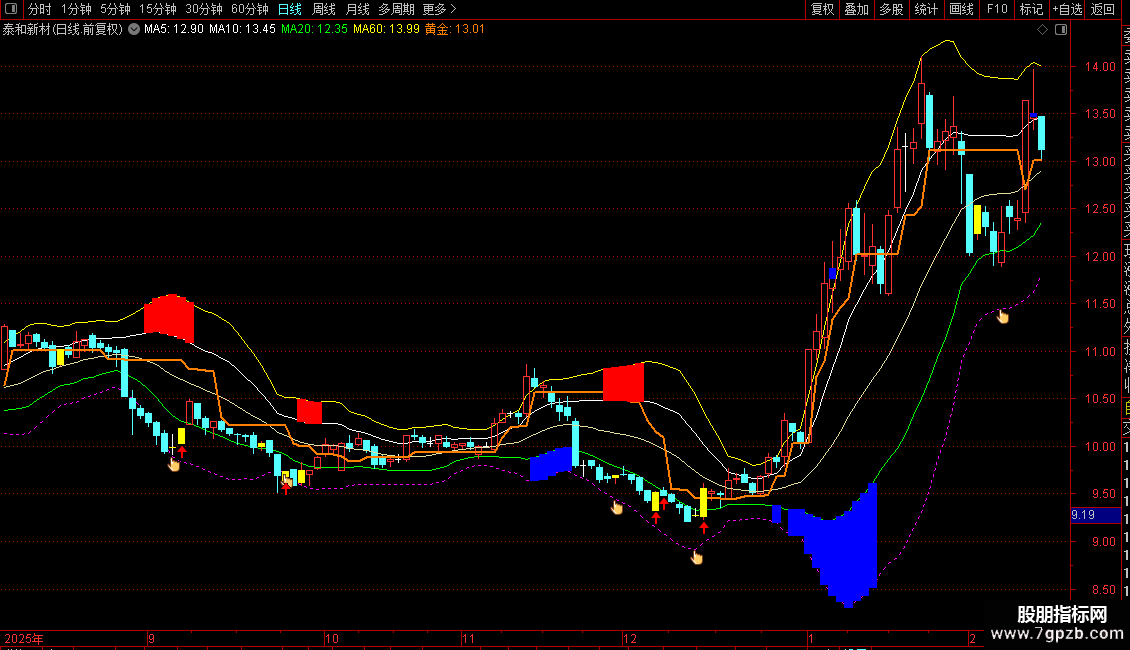This screenshot has width=1130, height=650.
Task: Click the 14.00 price axis label
Action: 1100,66
